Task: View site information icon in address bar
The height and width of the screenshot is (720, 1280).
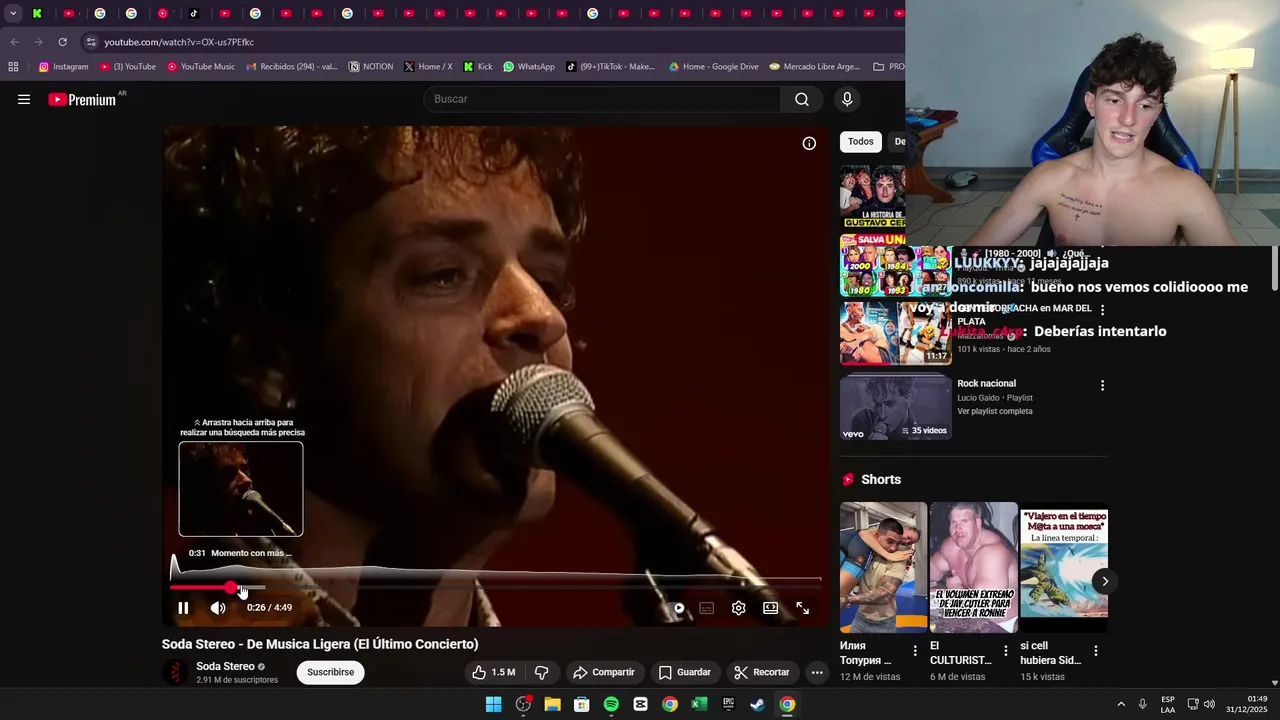Action: [x=91, y=42]
